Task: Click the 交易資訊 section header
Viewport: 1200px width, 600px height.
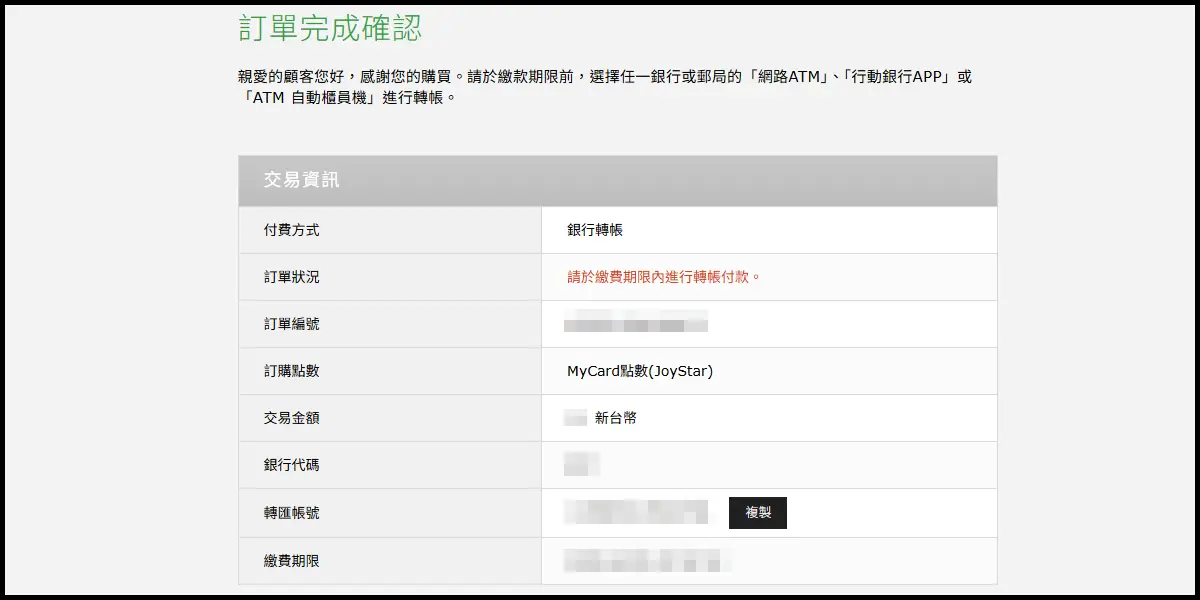Action: click(x=301, y=180)
